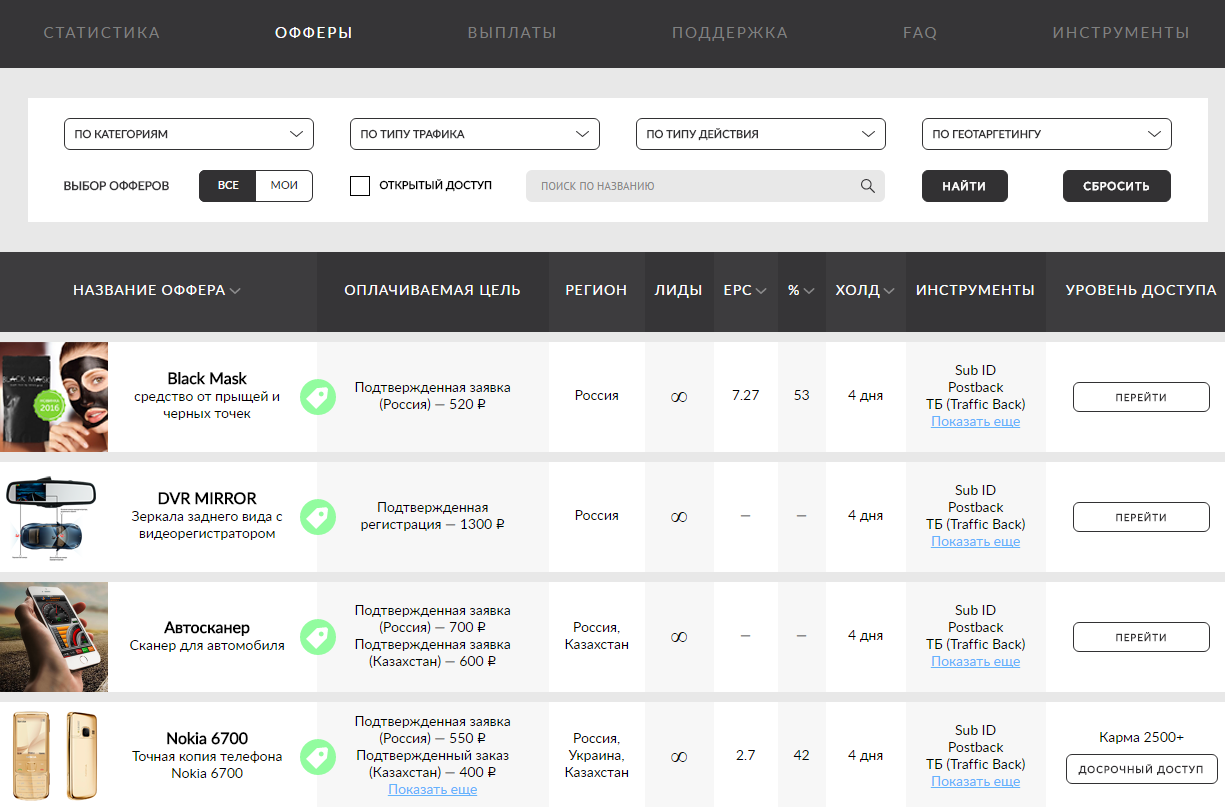Click green tag icon for DVR MIRROR

[x=318, y=517]
